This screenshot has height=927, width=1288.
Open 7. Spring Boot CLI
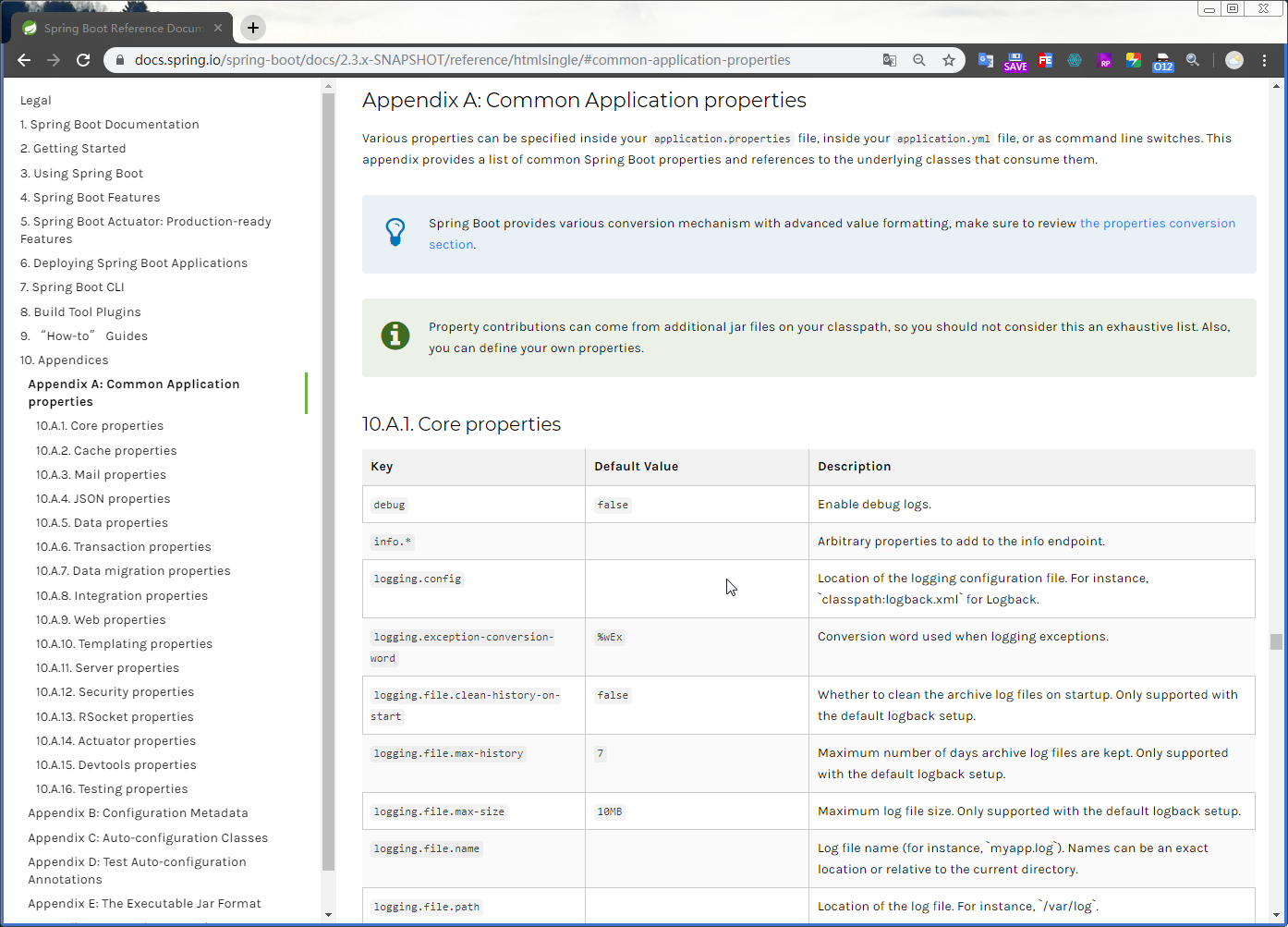[x=72, y=287]
